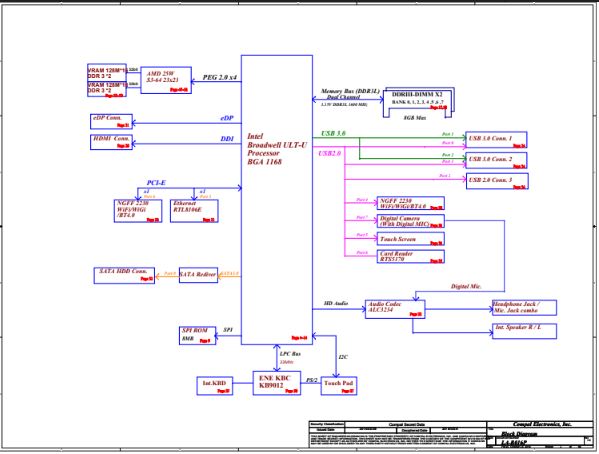Select the Headphone Jack / Mic combo box

click(524, 308)
